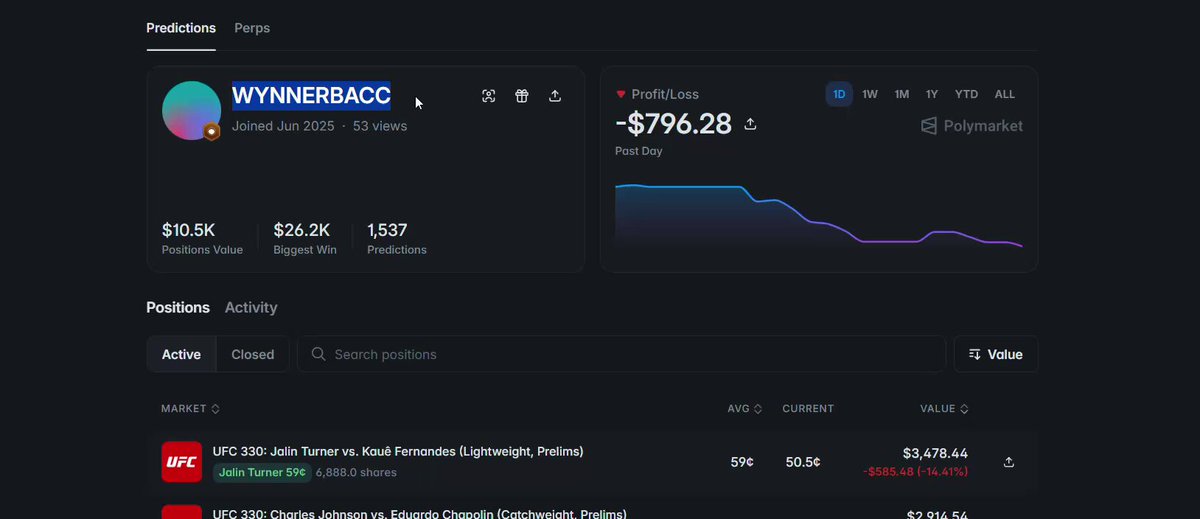The width and height of the screenshot is (1200, 519).
Task: Click the Jalin Turner 59¢ outcome badge
Action: click(x=262, y=472)
